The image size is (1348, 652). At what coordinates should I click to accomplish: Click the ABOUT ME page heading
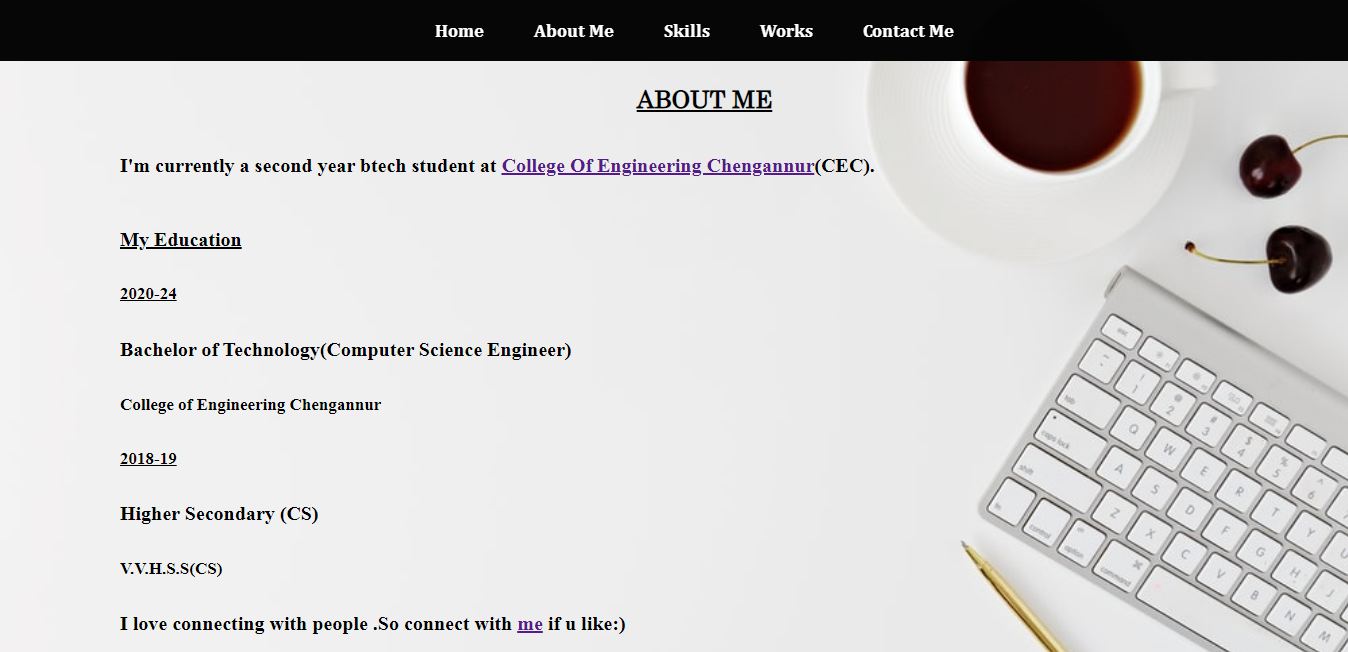pos(704,100)
